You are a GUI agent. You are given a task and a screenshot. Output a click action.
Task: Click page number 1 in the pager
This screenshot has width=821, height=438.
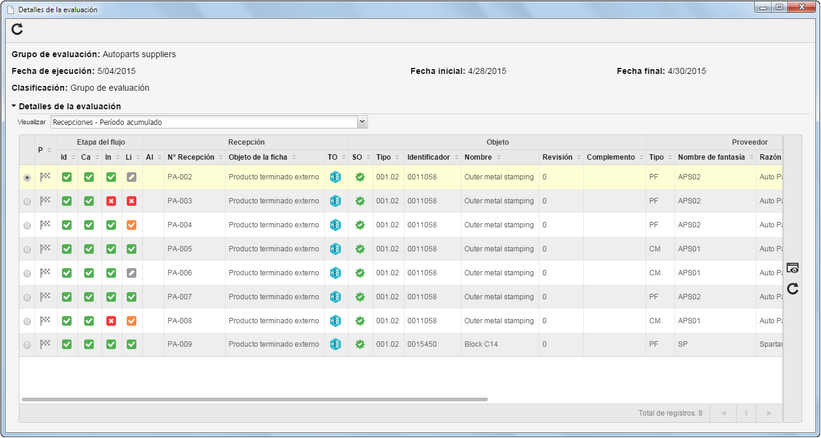tap(746, 413)
